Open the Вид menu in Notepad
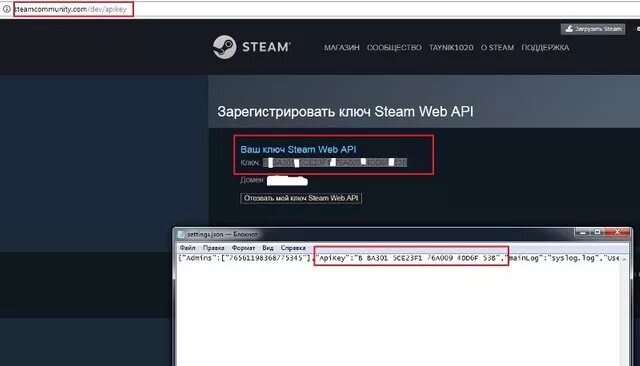The height and width of the screenshot is (366, 640). 268,248
